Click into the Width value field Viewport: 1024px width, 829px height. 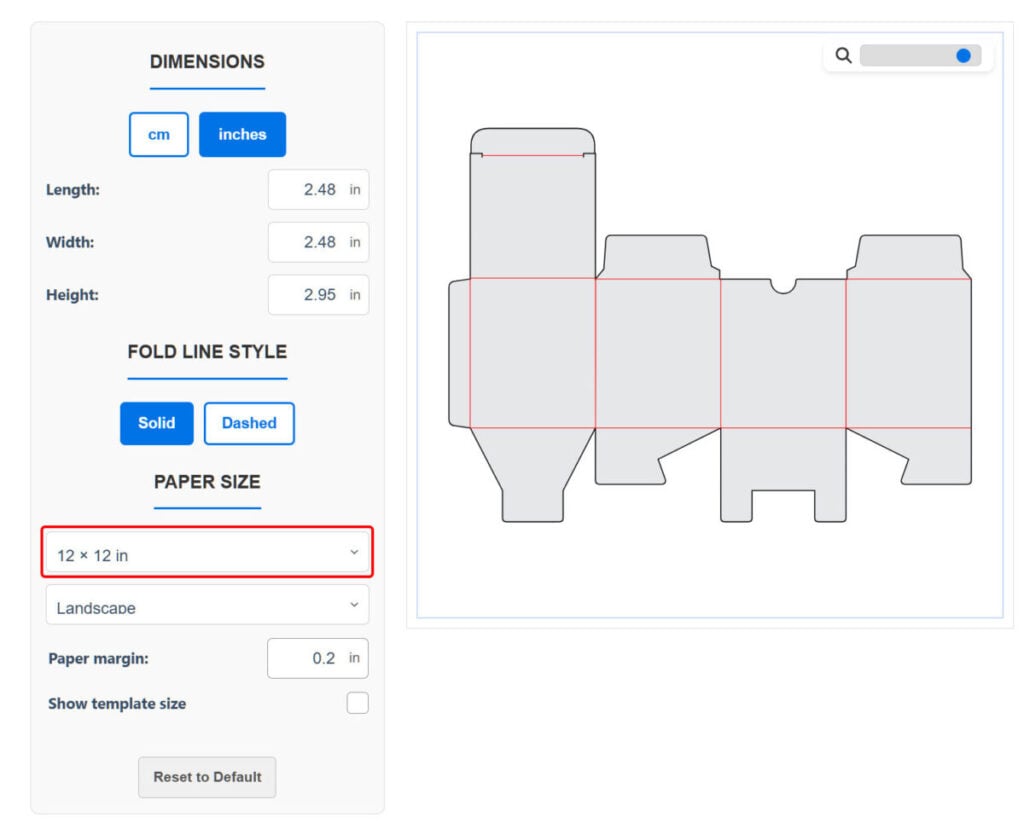pyautogui.click(x=317, y=242)
